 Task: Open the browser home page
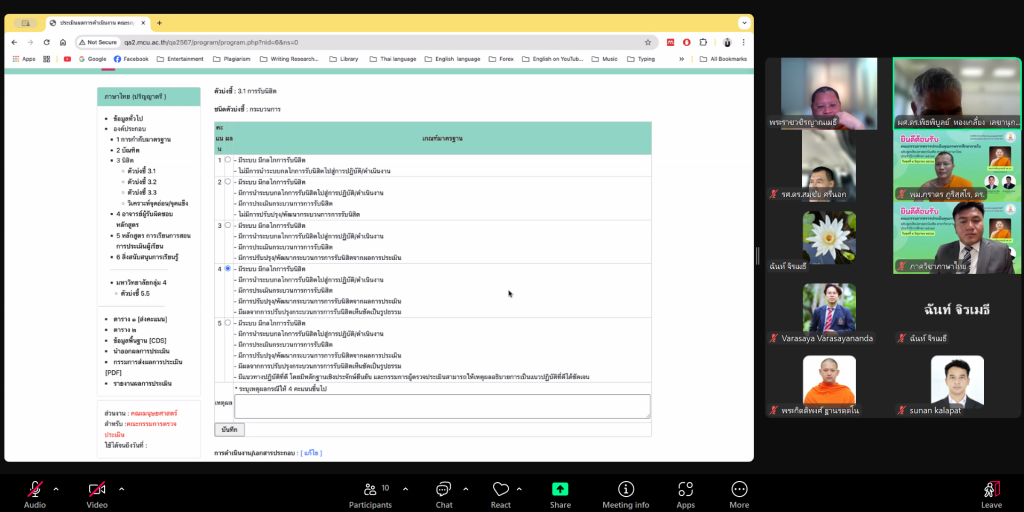click(x=63, y=42)
